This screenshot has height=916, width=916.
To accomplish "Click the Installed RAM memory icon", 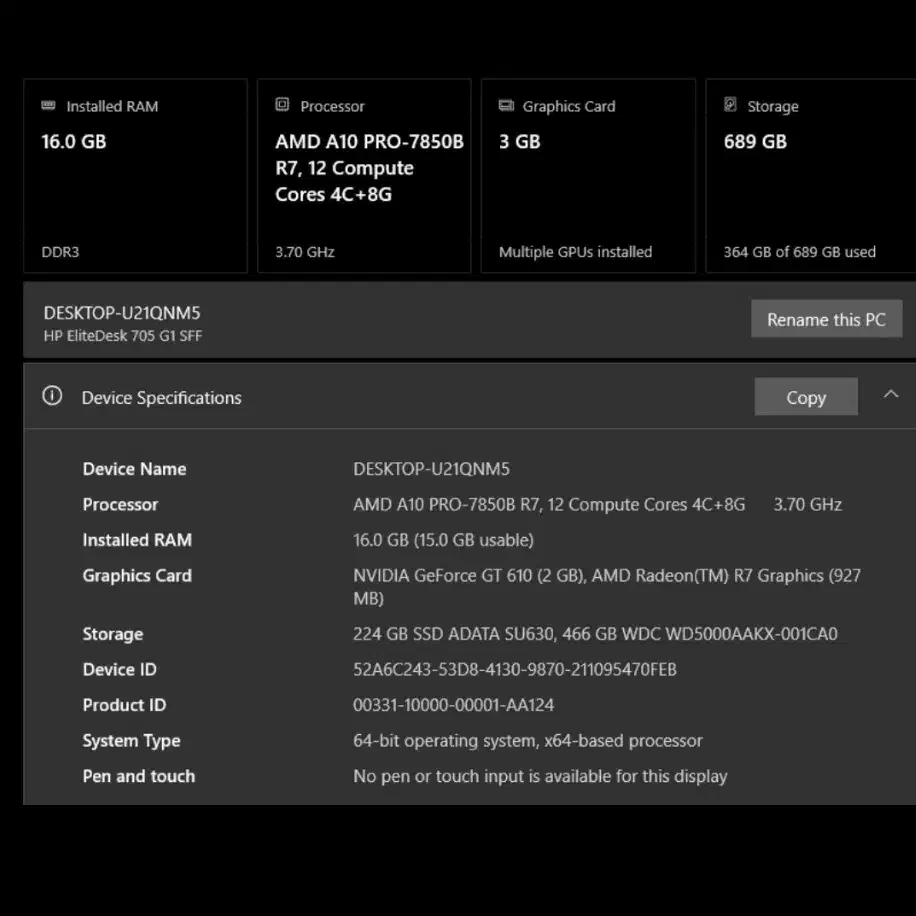I will tap(48, 105).
